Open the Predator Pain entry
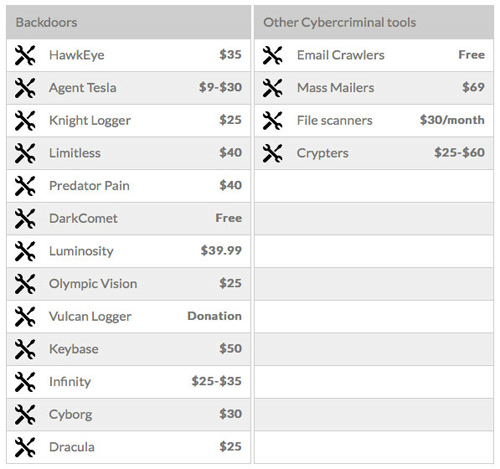Screen dimensions: 500x469 [89, 186]
